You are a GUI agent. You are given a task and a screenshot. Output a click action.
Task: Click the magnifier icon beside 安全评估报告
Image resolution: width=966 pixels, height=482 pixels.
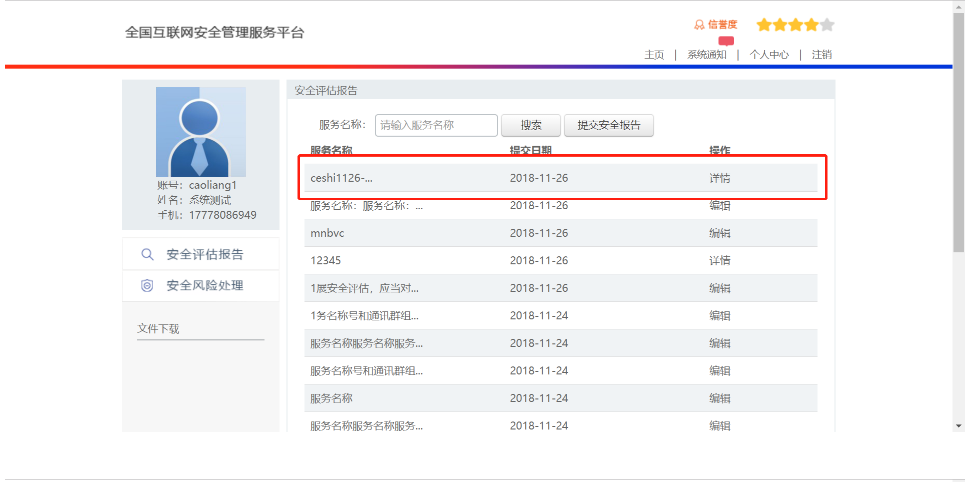147,254
